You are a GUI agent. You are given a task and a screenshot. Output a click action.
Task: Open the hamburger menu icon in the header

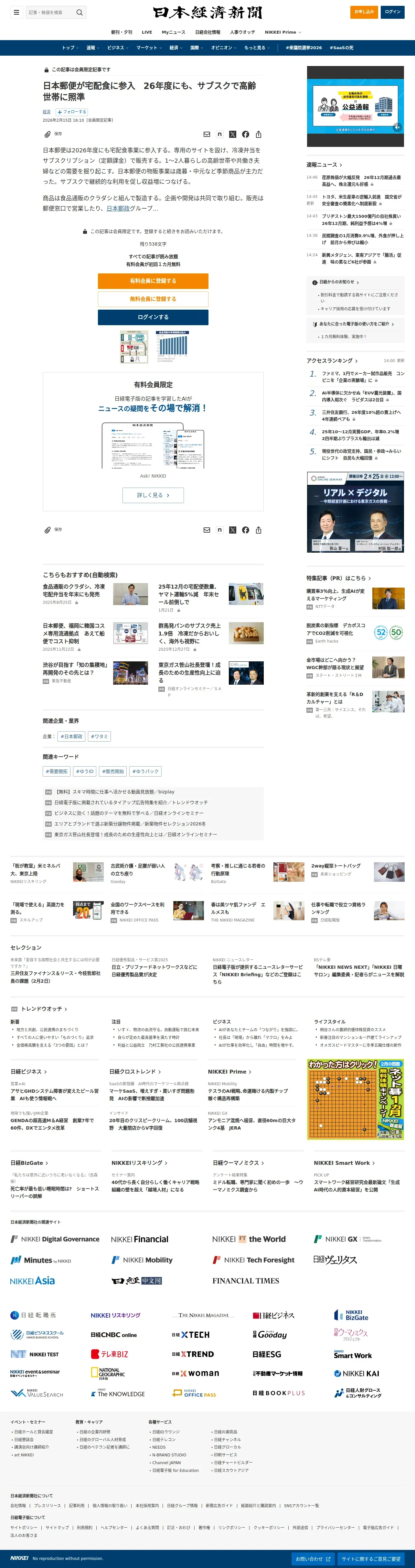click(16, 12)
